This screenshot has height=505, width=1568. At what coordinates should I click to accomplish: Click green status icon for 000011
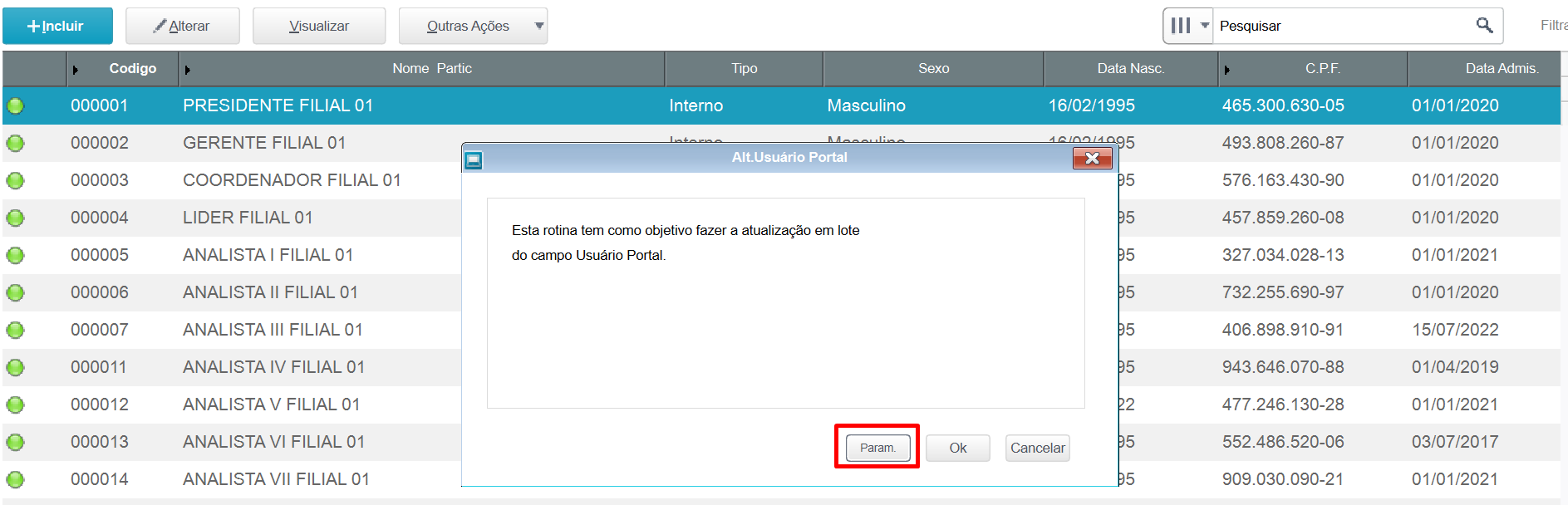pos(16,367)
